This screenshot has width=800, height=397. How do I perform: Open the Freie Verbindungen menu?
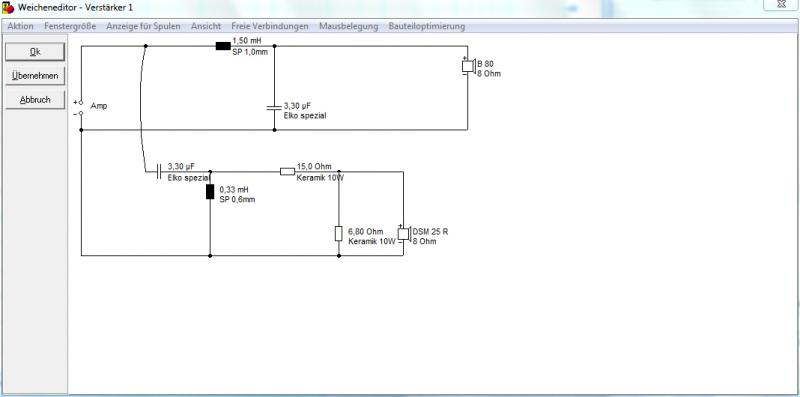[270, 26]
